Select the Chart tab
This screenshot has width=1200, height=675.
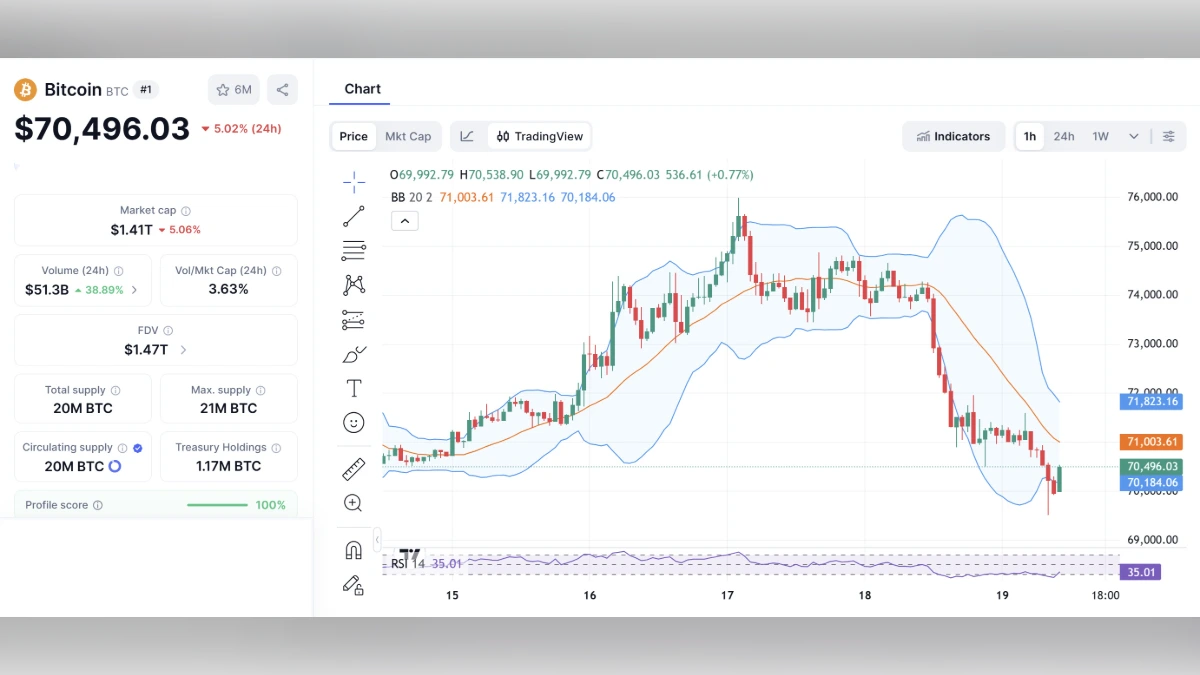point(362,89)
